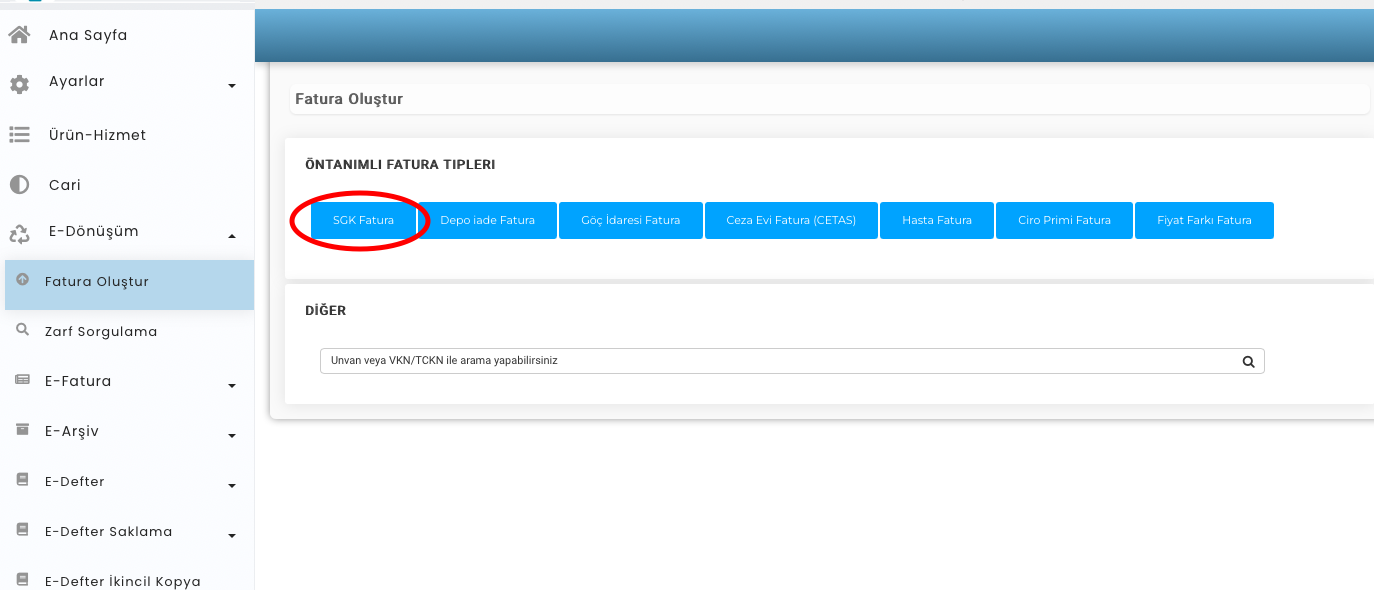Open the E-Defter İkincil Kopya item
The height and width of the screenshot is (590, 1374).
122,581
